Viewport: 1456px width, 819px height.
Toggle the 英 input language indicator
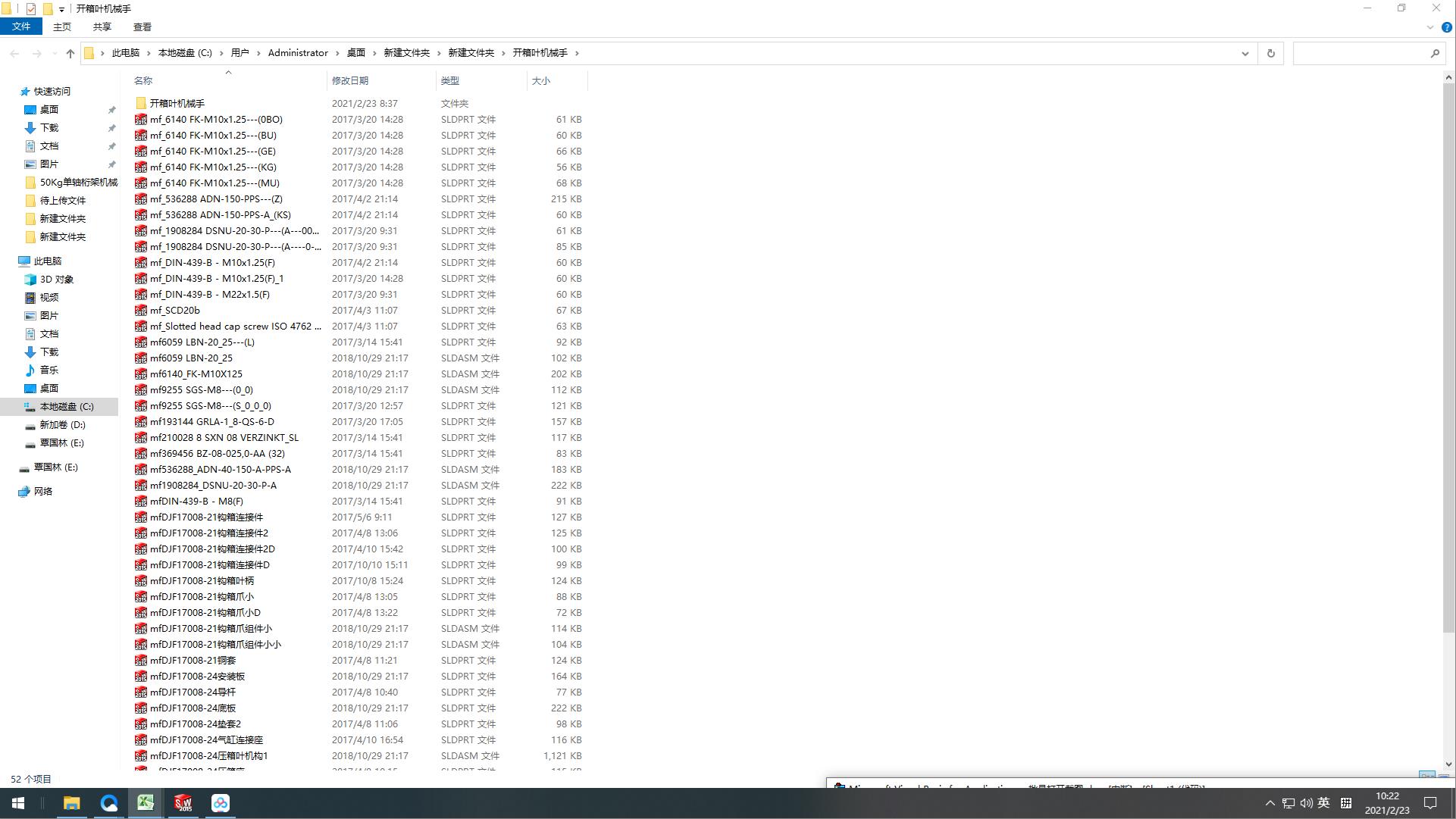point(1323,803)
